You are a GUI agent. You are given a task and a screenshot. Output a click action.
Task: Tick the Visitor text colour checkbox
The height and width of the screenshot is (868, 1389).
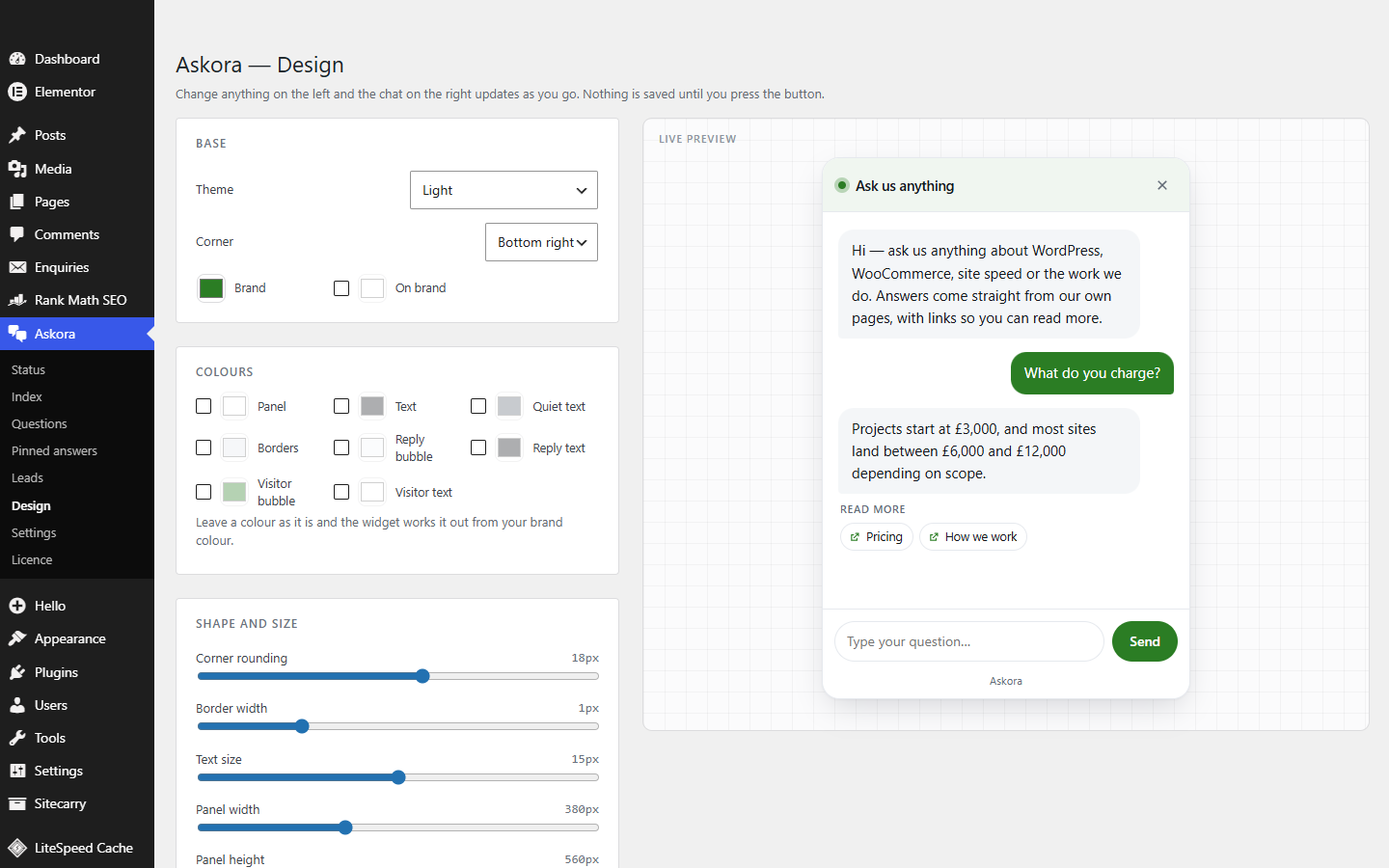click(341, 492)
